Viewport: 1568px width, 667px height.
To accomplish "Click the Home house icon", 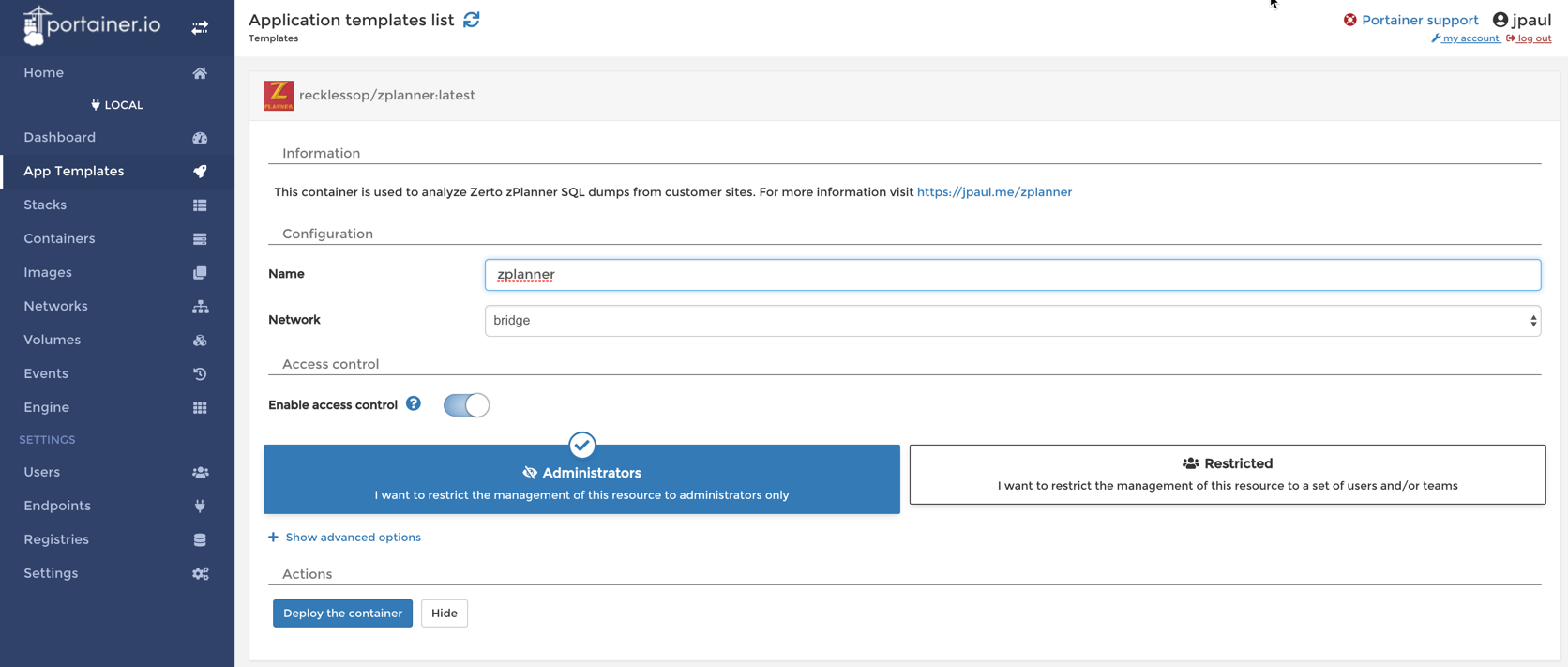I will (x=200, y=73).
